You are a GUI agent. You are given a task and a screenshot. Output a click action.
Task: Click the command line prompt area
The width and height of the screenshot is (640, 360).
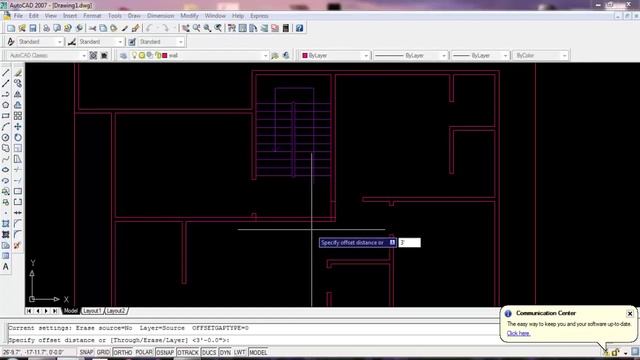click(x=253, y=340)
